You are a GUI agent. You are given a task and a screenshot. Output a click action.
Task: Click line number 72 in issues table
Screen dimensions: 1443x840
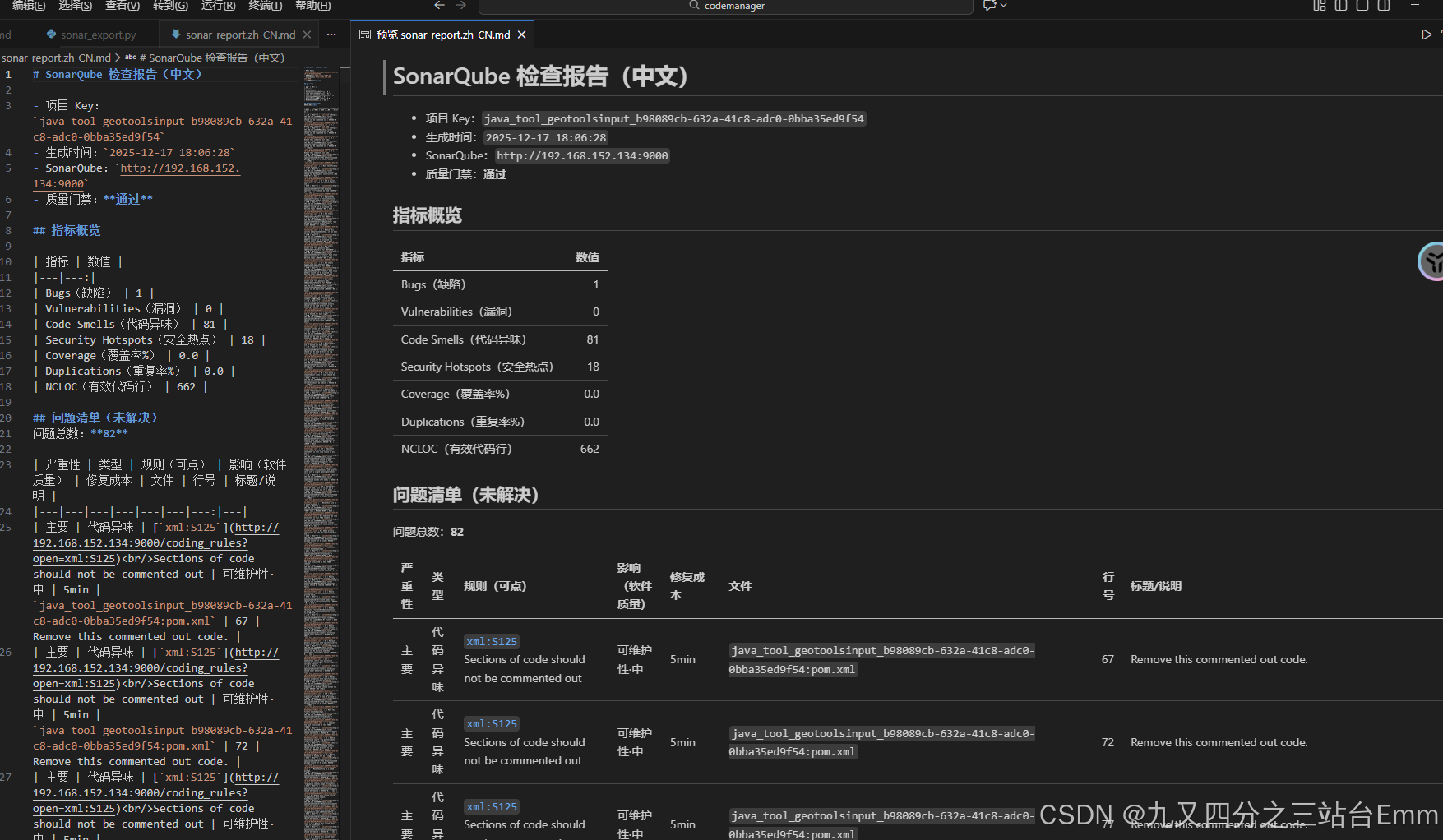tap(1108, 742)
